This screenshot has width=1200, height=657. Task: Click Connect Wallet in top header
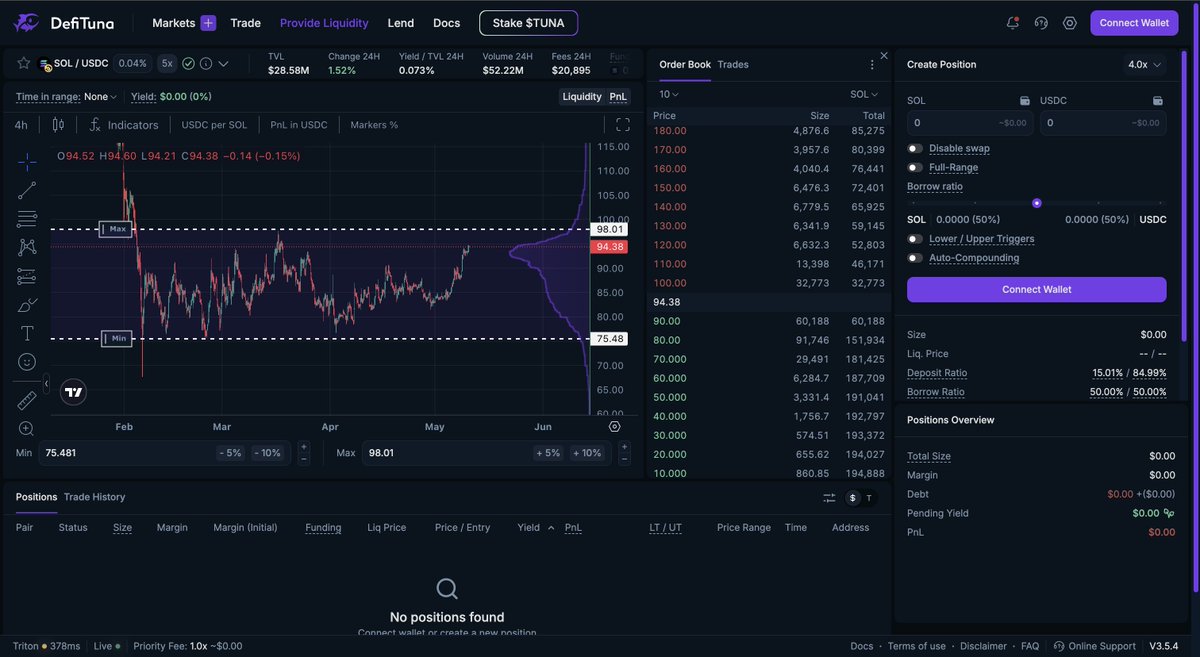pos(1134,23)
